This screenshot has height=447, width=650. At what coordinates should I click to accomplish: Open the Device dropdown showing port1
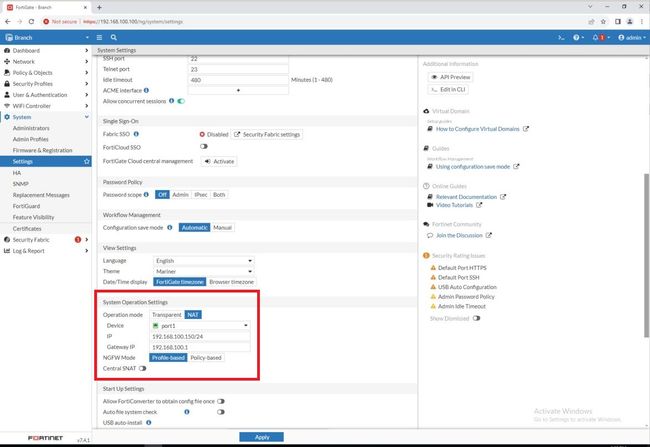[x=200, y=326]
